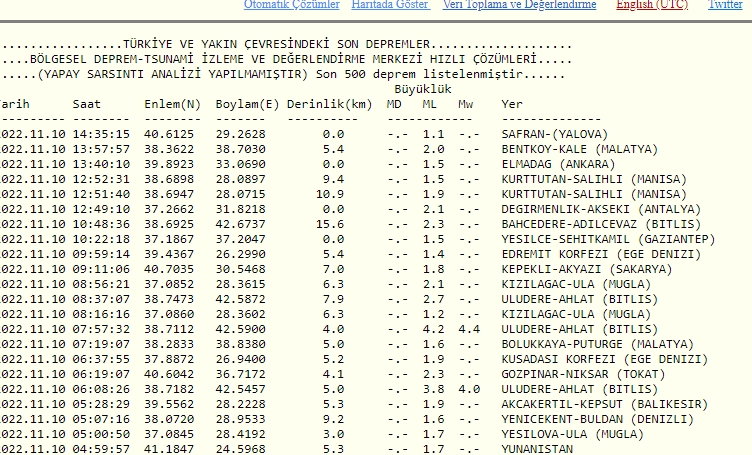Viewport: 752px width, 455px height.
Task: Click the SAFRAN-(YALOVA) earthquake entry
Action: coord(557,133)
